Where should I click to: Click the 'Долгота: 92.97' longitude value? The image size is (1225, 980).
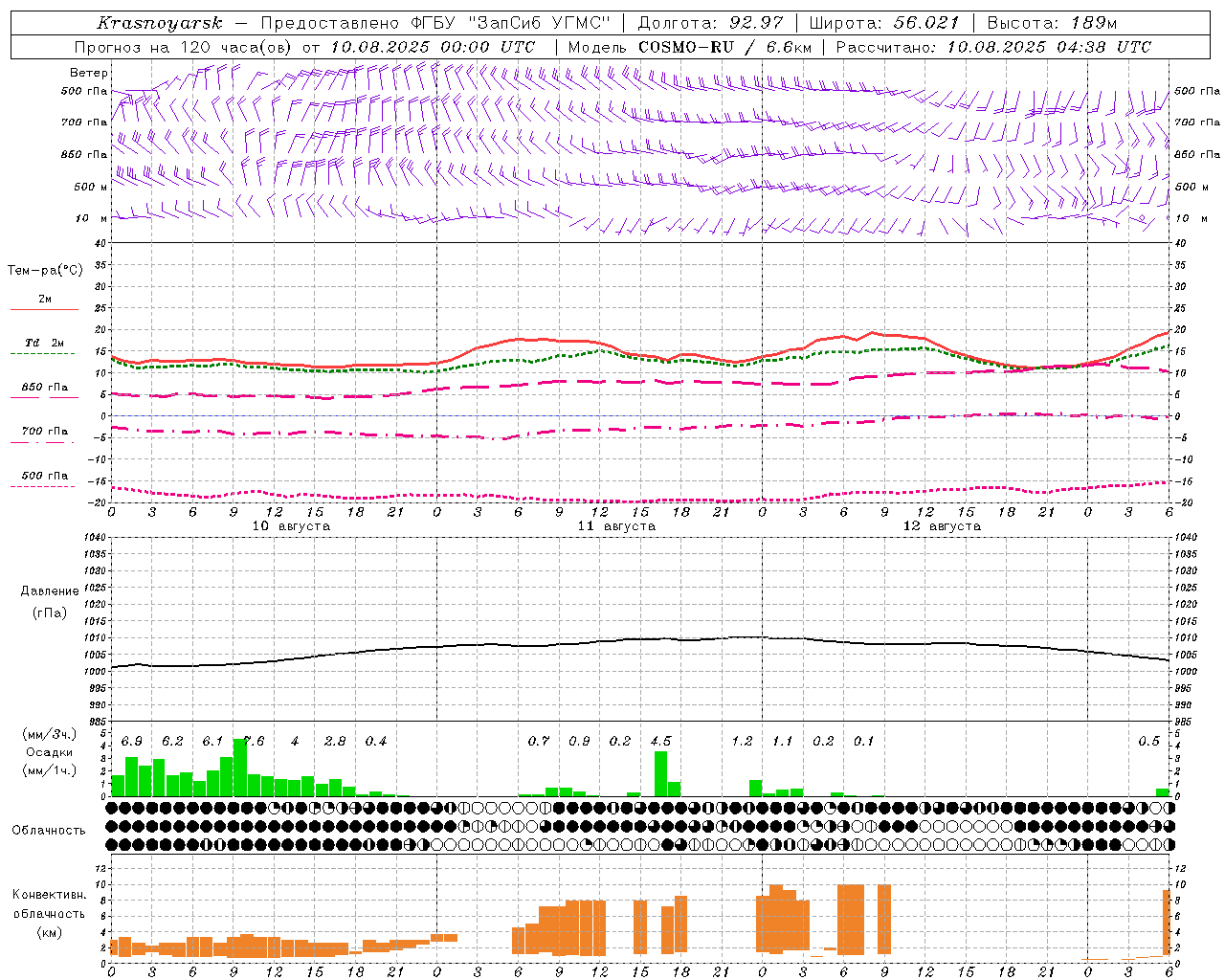(x=710, y=23)
